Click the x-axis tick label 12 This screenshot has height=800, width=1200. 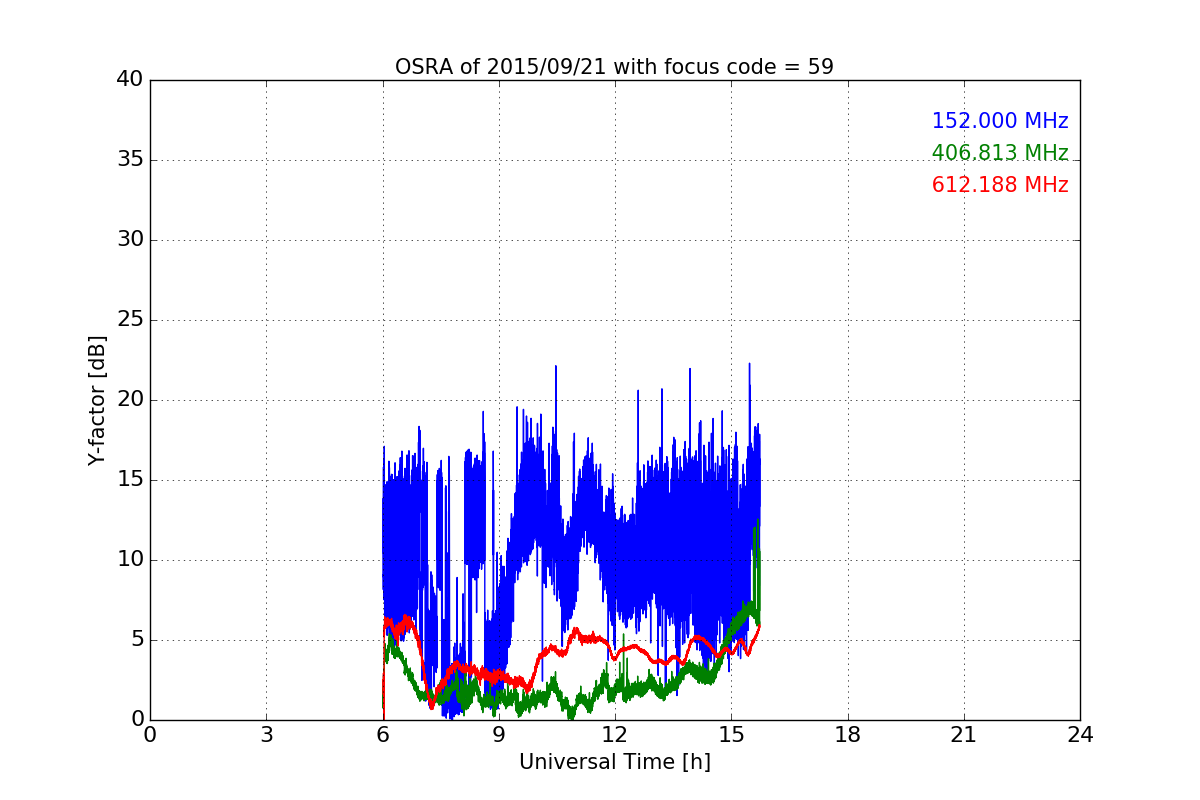click(x=615, y=735)
